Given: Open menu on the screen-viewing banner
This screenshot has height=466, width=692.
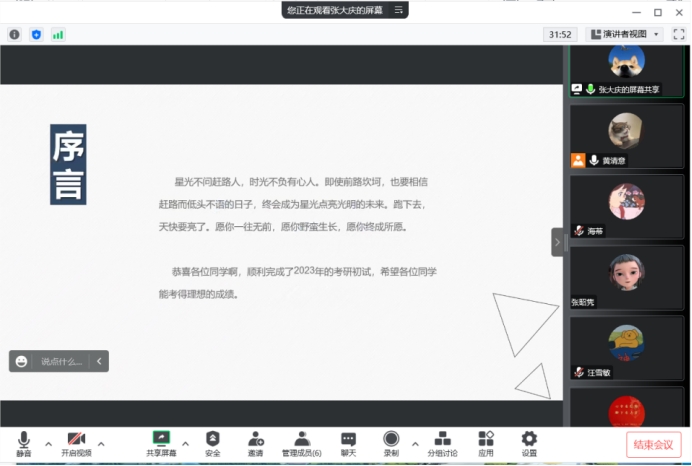Looking at the screenshot, I should click(x=398, y=10).
